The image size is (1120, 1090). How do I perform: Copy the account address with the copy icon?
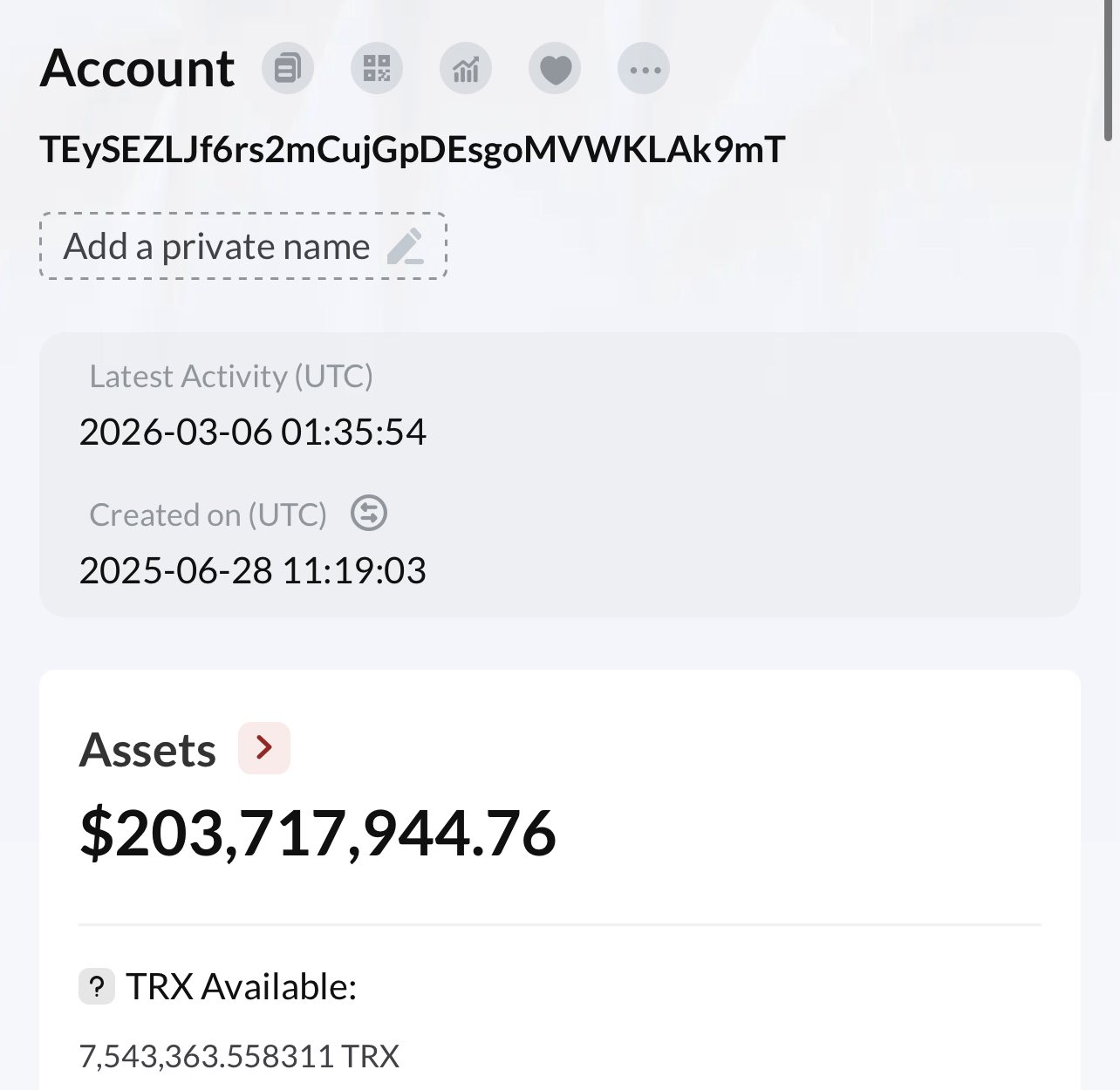pyautogui.click(x=288, y=69)
